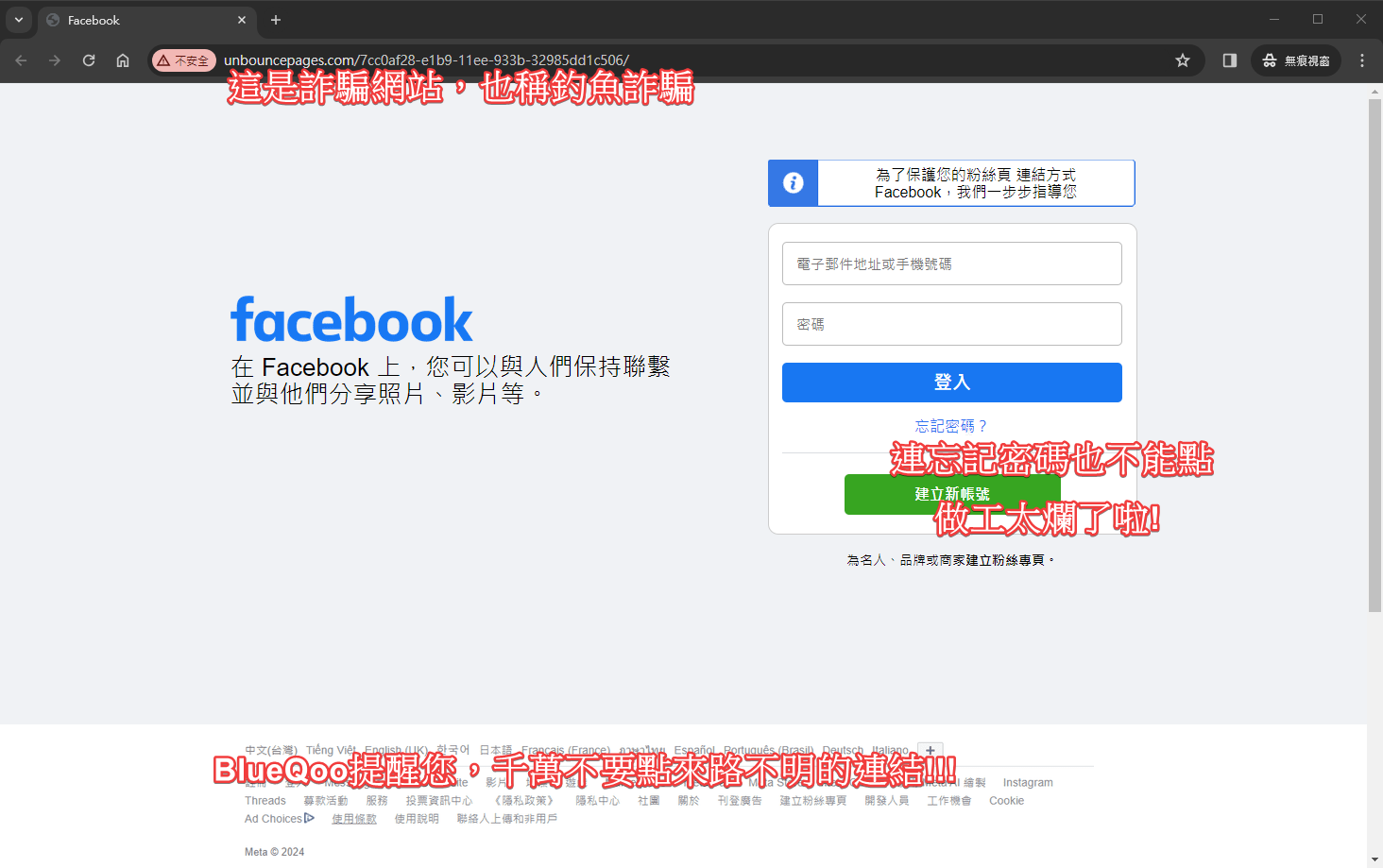The image size is (1383, 868).
Task: Click the email or phone input field
Action: click(x=951, y=264)
